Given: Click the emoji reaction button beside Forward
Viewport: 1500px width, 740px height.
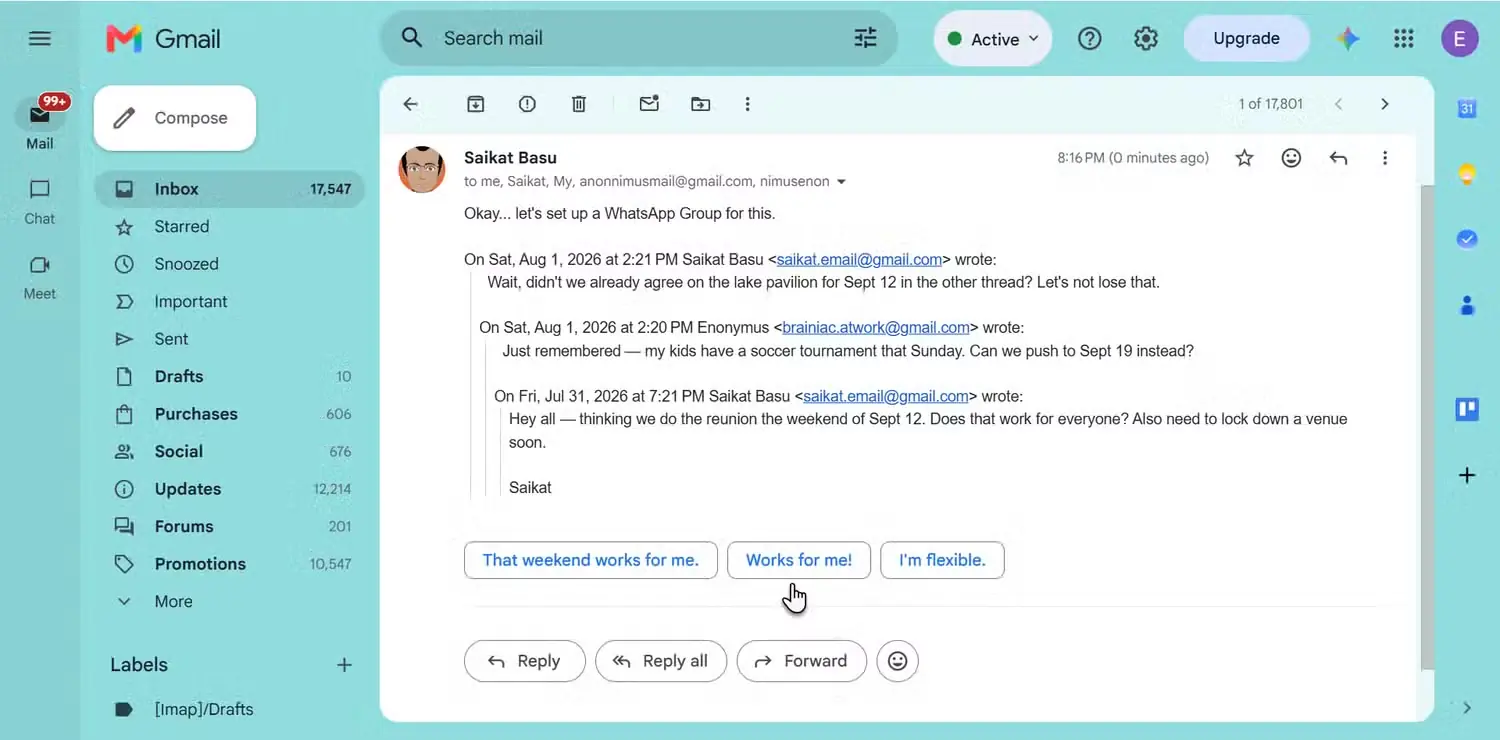Looking at the screenshot, I should pos(898,661).
